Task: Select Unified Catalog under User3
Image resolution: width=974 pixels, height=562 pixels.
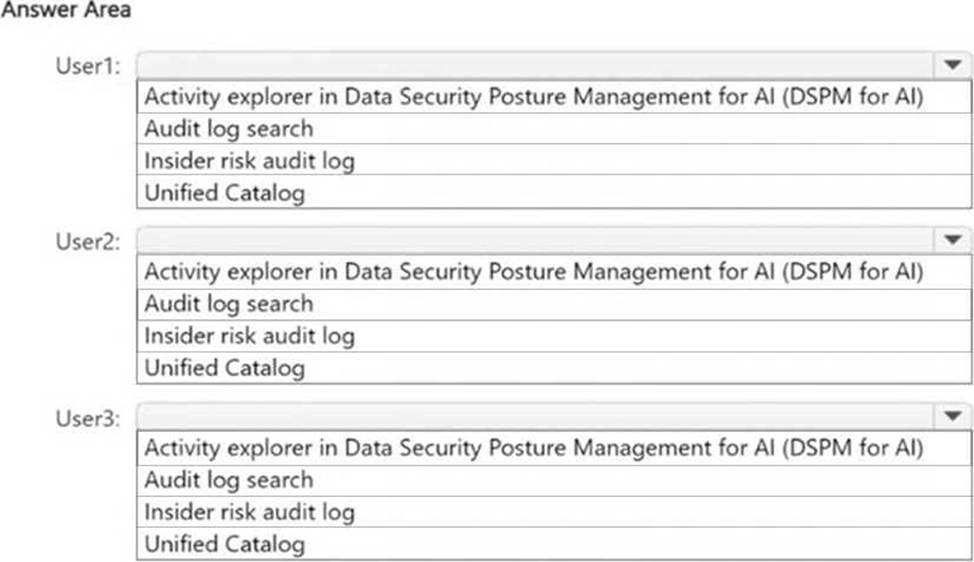Action: coord(225,544)
